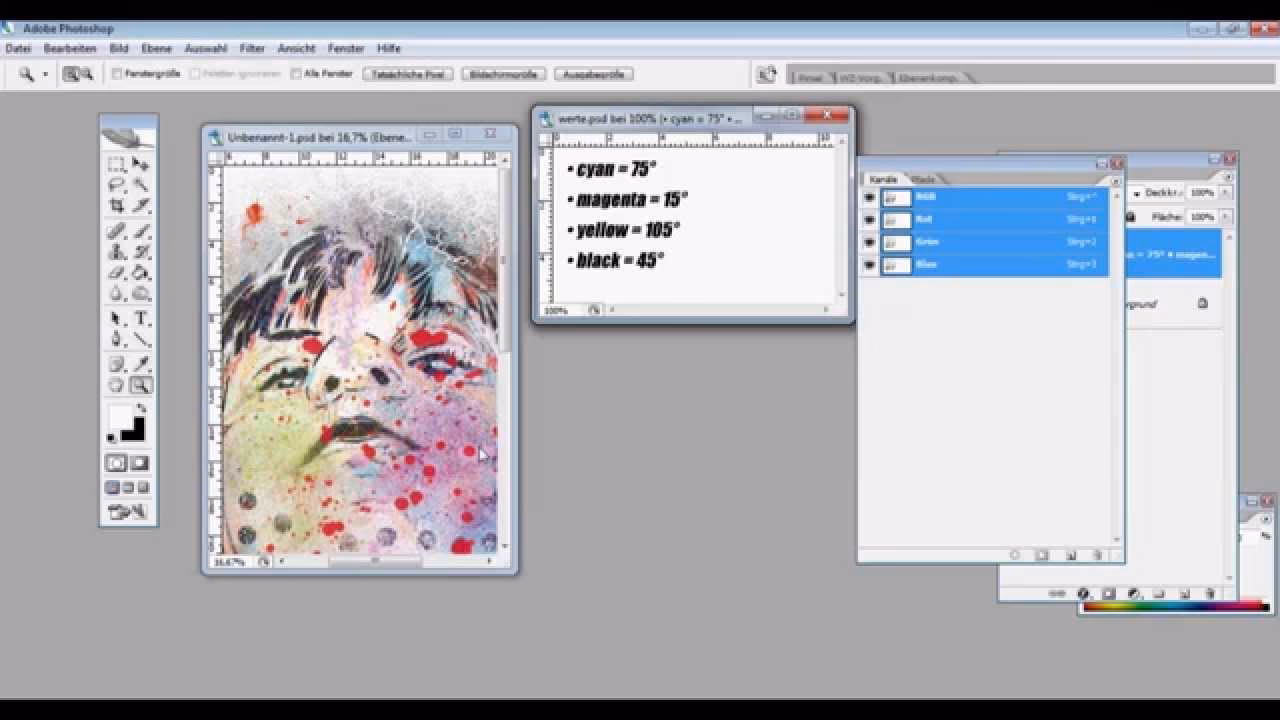Open the Channels panel flyout menu
Screen dimensions: 1280x720
(x=1115, y=181)
